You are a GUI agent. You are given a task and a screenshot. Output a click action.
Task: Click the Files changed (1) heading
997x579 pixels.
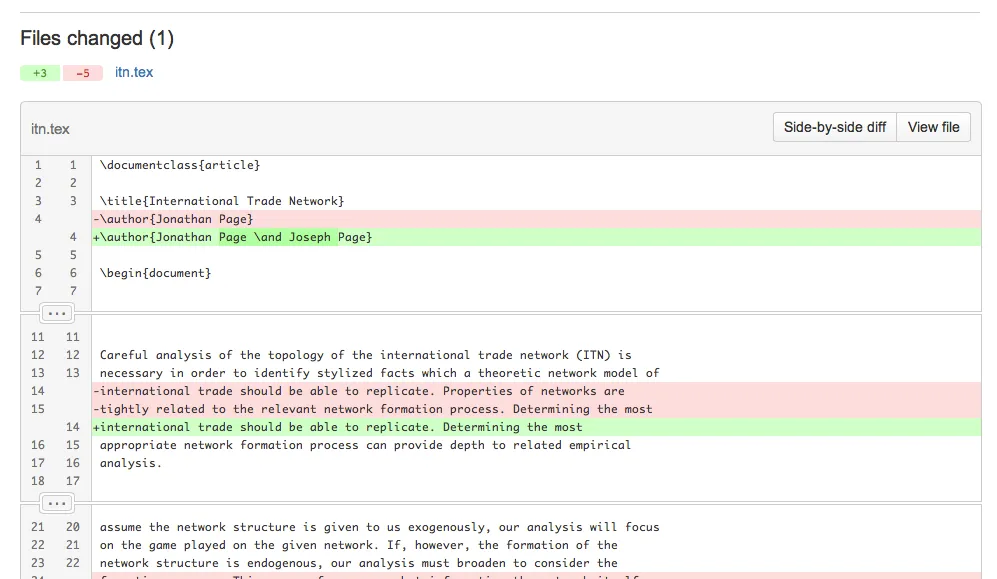[97, 39]
